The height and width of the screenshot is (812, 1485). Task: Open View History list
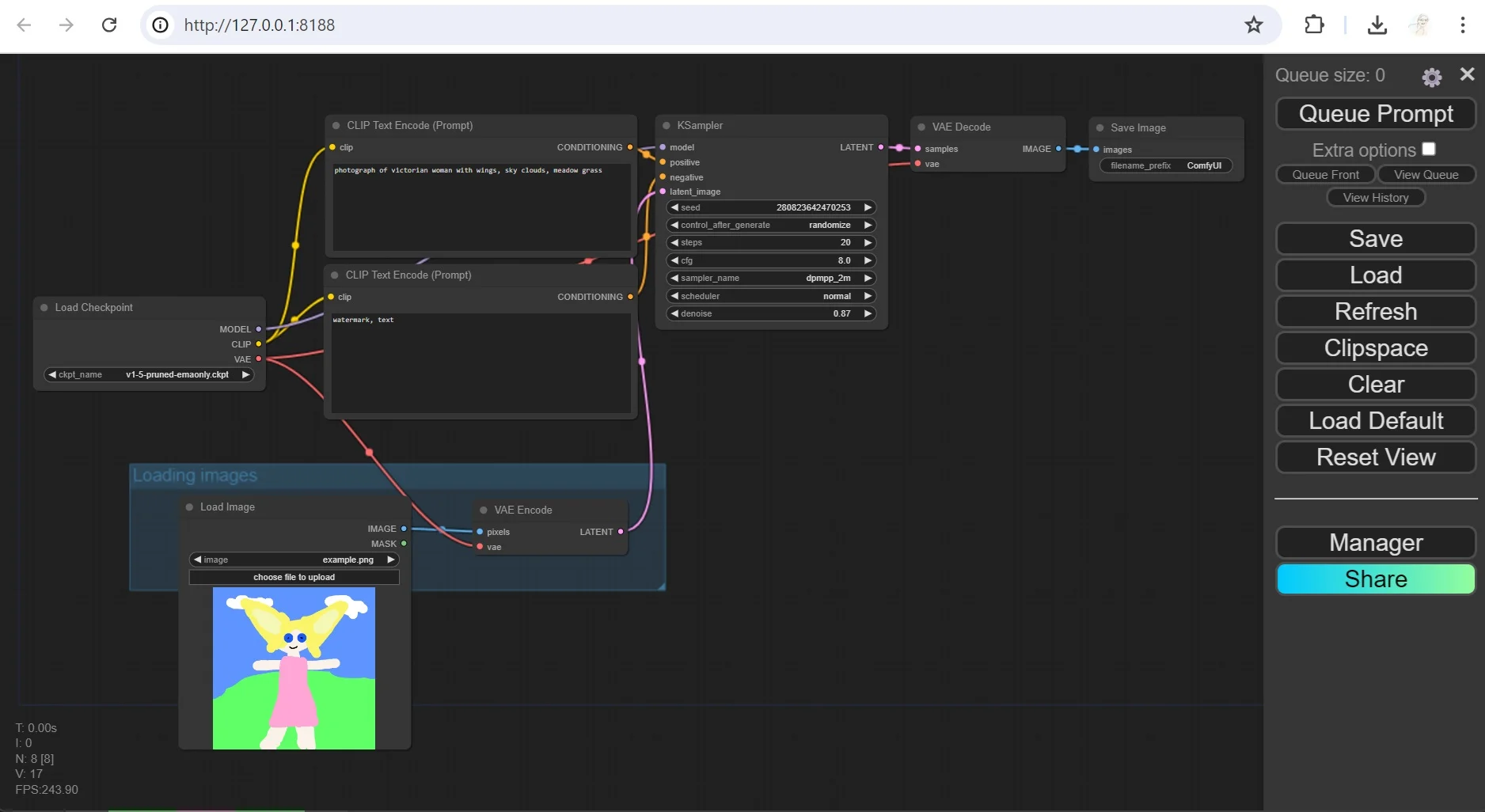[x=1375, y=198]
